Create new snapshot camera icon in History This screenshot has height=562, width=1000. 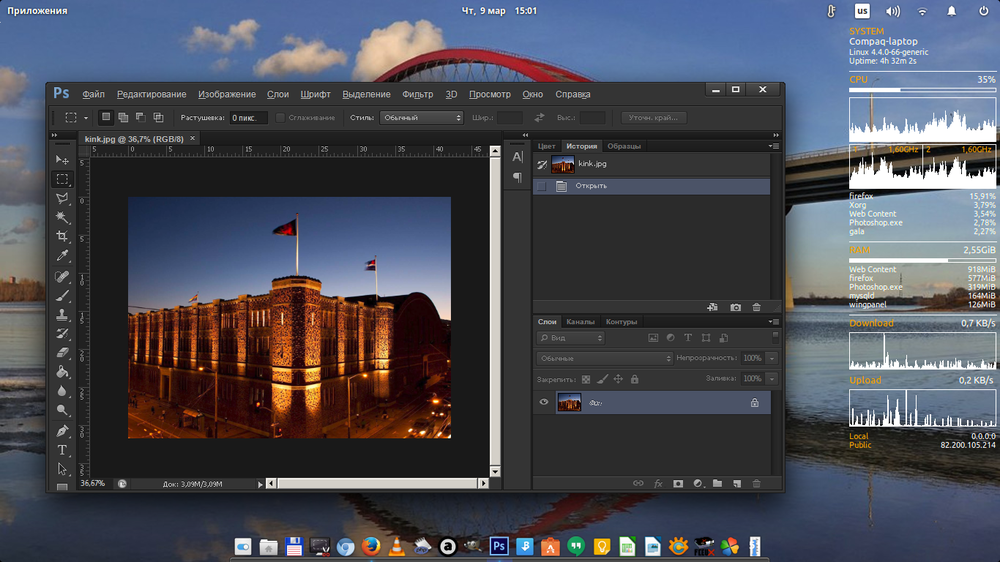tap(735, 307)
